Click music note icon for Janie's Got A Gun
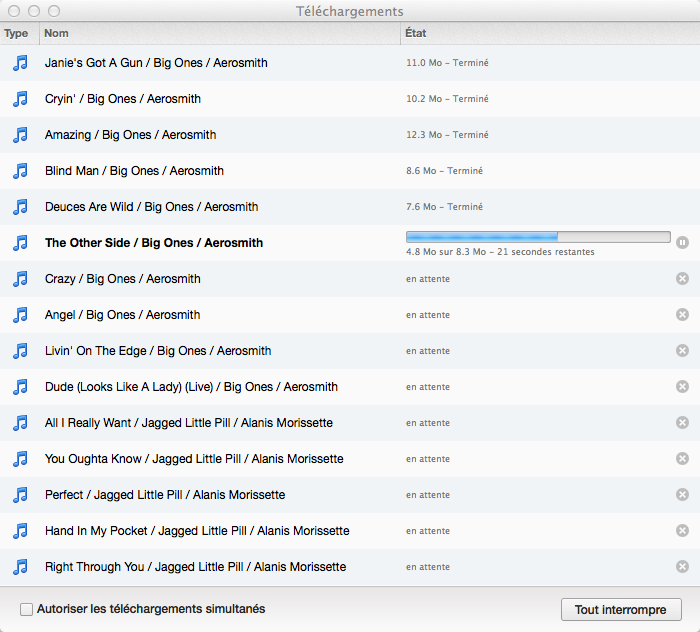The image size is (700, 632). coord(20,62)
